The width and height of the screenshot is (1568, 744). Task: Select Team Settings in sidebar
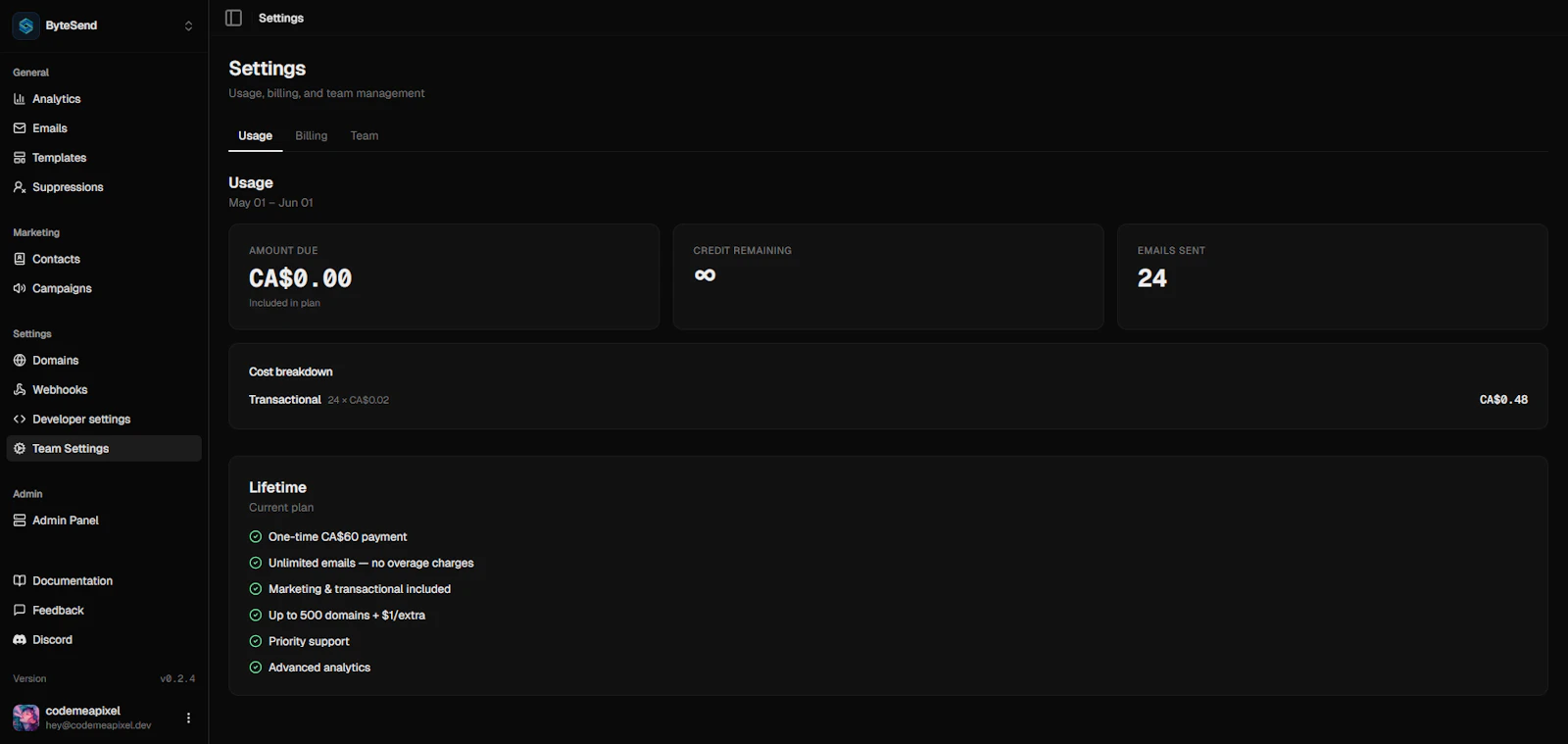coord(104,449)
